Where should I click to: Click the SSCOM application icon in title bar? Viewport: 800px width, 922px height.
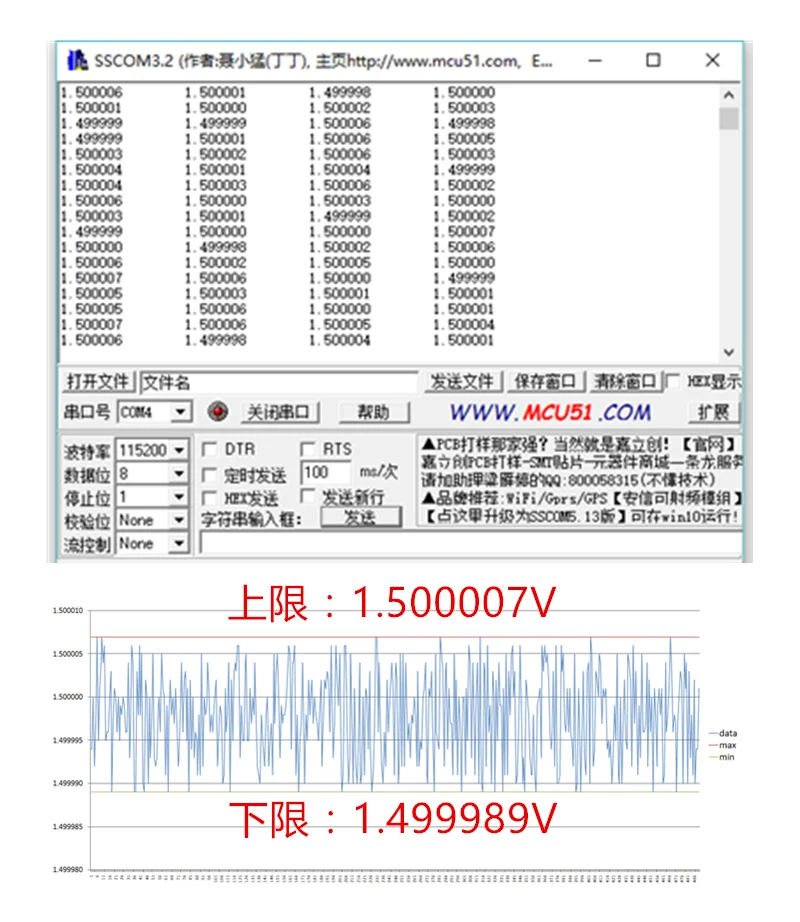coord(77,60)
